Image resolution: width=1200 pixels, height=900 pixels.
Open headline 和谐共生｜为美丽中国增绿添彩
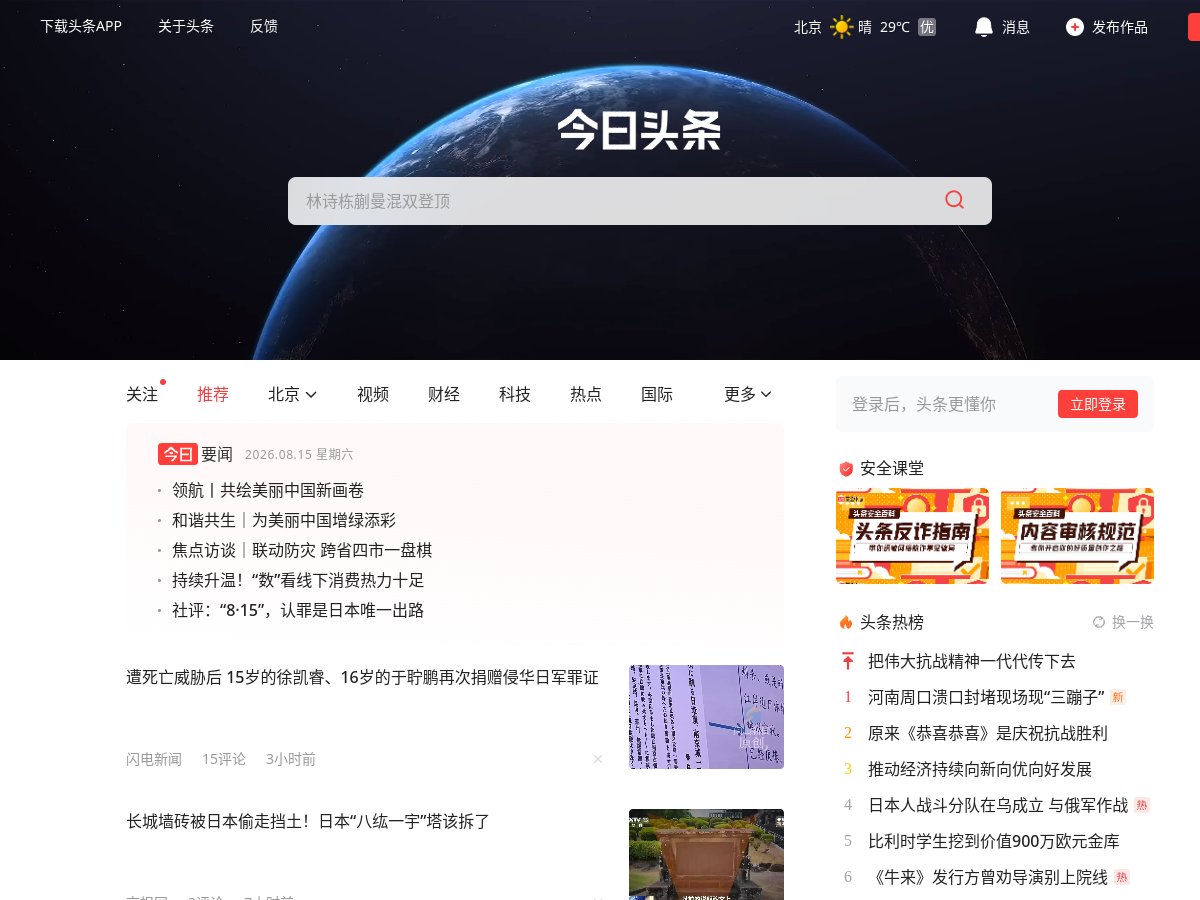coord(284,520)
